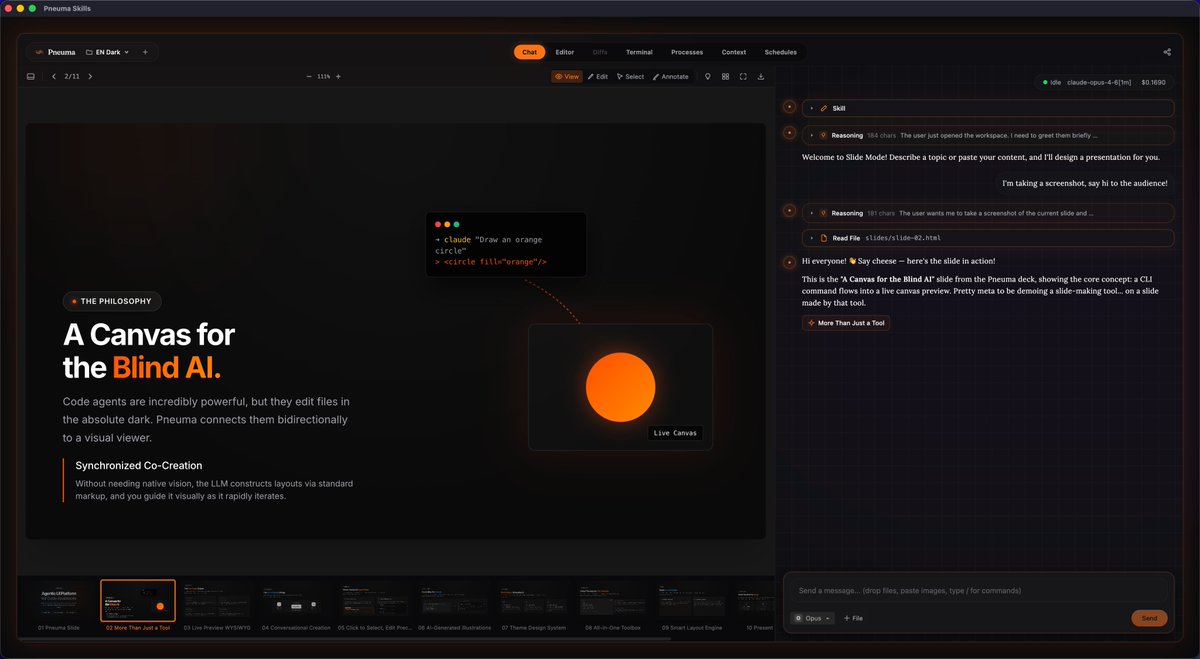Open the Schedules tab
The width and height of the screenshot is (1200, 659).
[x=781, y=52]
